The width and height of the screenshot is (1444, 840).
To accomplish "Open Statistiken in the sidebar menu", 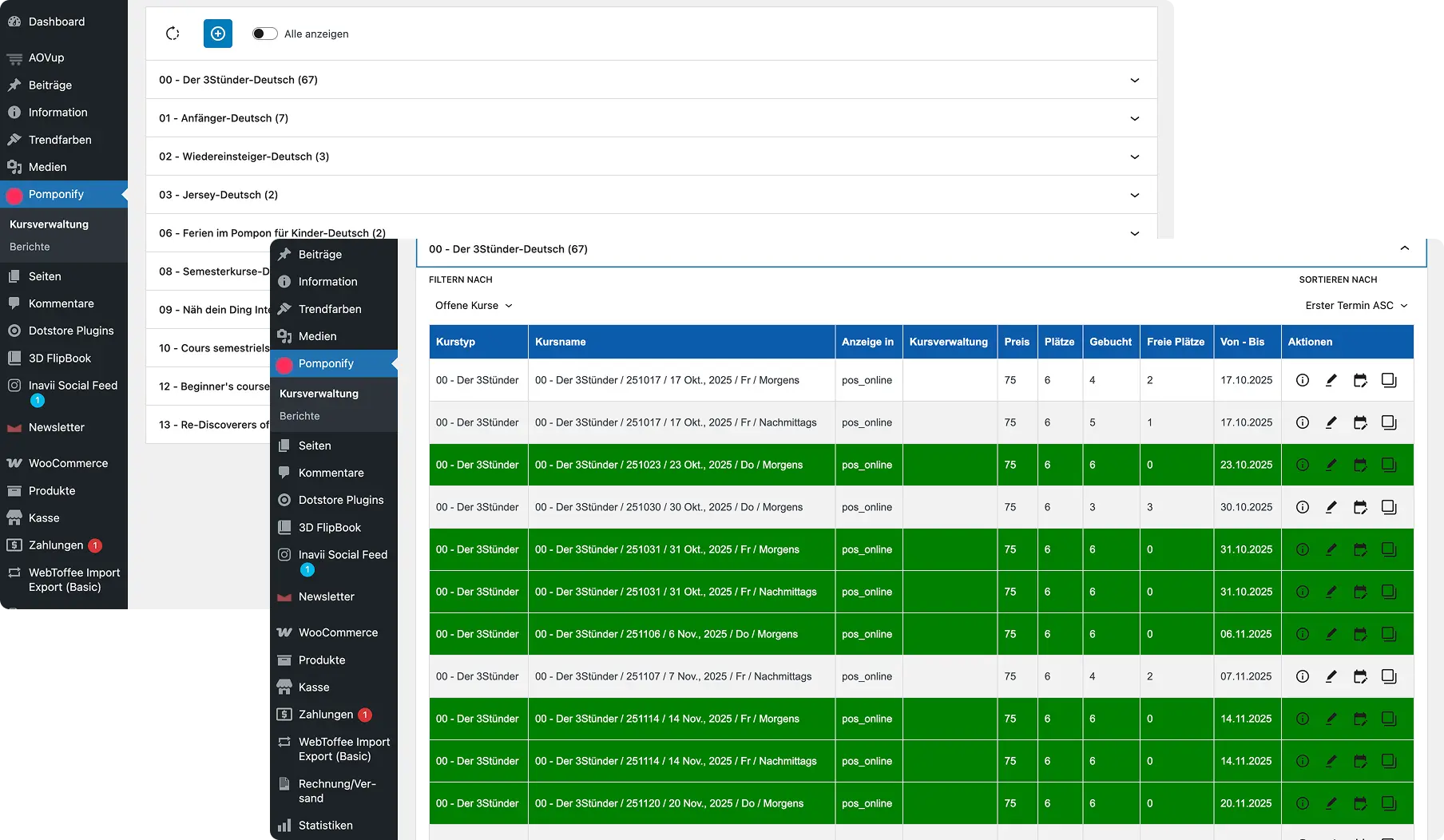I will 325,826.
